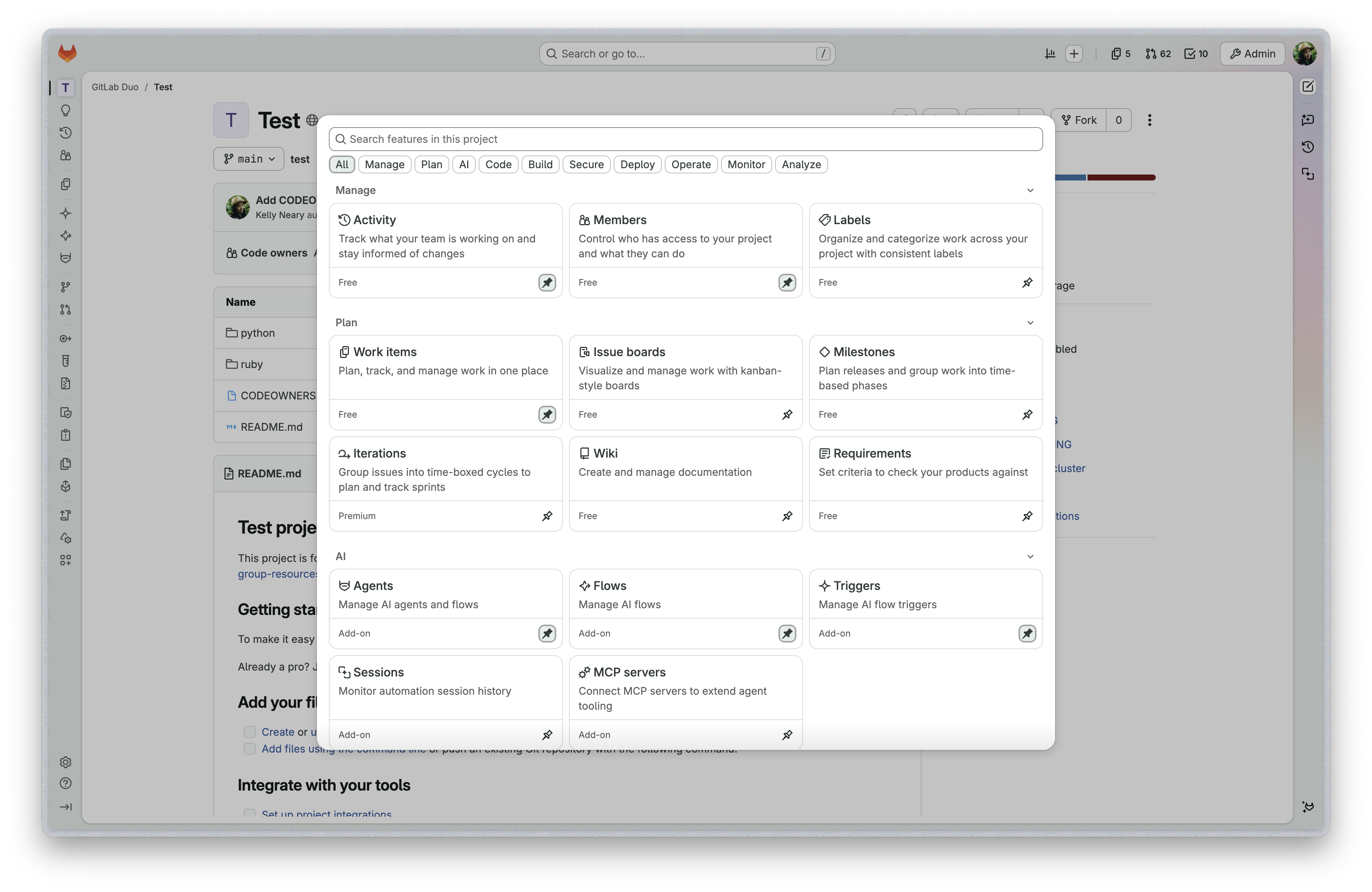Click the user avatar in top right
The image size is (1372, 892).
[x=1305, y=54]
